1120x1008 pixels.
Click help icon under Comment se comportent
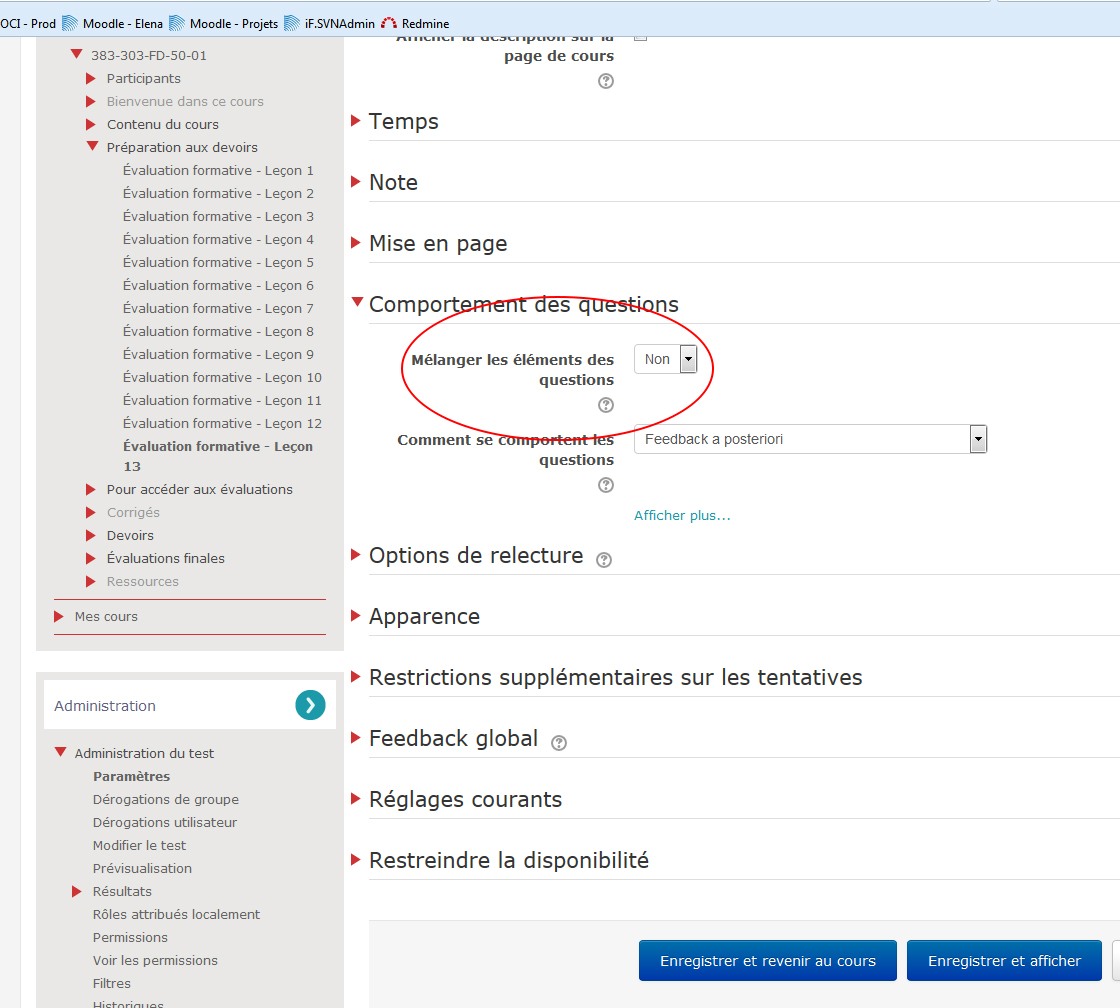coord(605,485)
